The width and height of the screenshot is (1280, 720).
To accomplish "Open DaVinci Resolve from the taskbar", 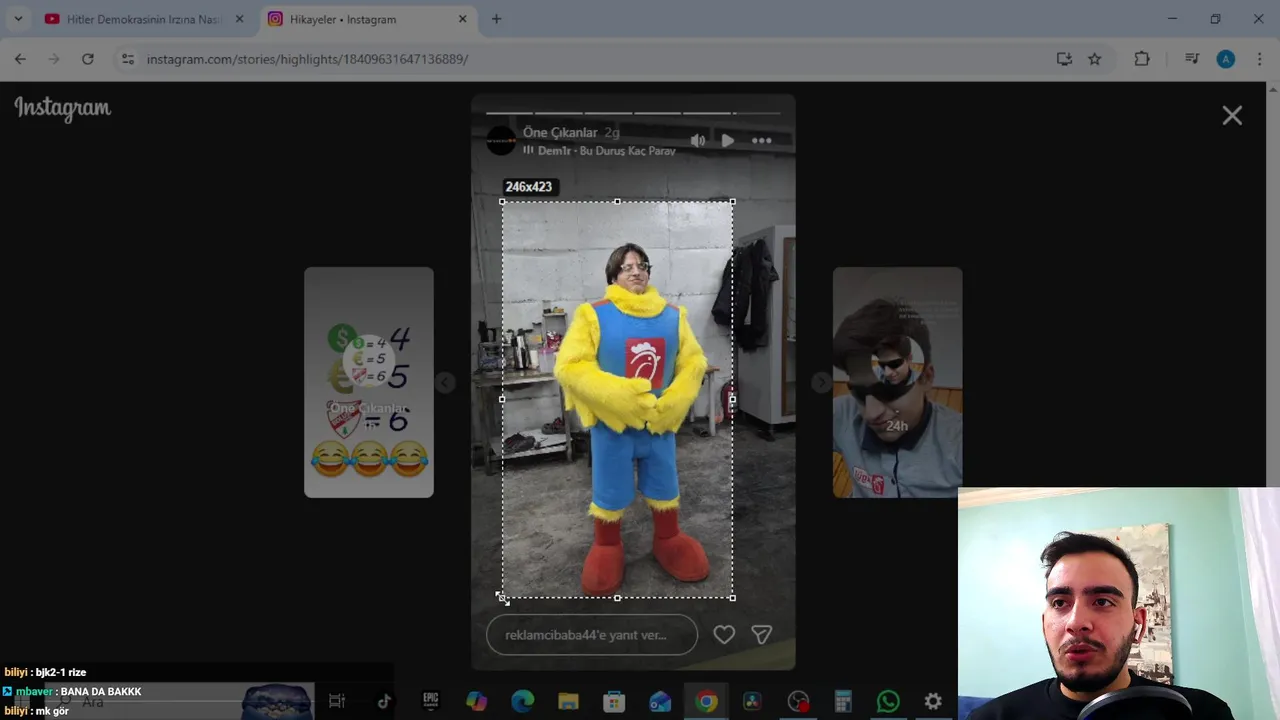I will pyautogui.click(x=752, y=702).
